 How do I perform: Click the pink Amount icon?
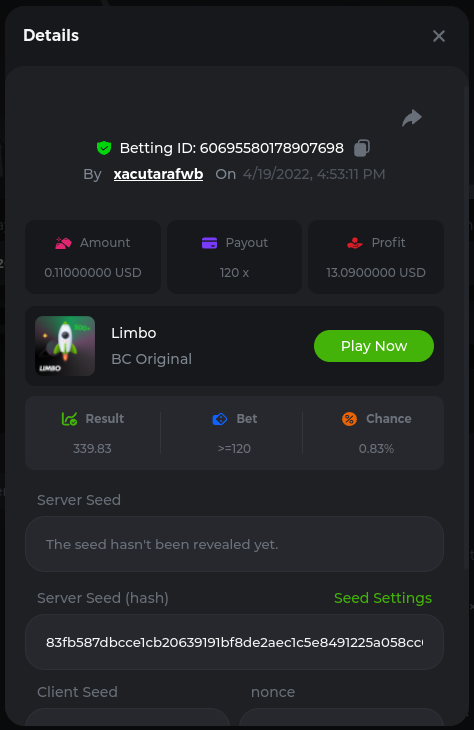[63, 243]
